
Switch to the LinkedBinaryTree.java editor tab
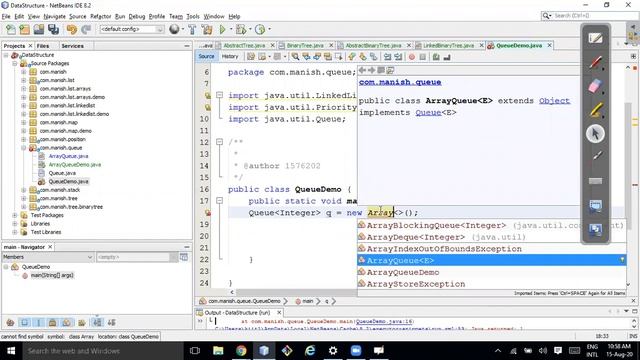click(x=448, y=46)
